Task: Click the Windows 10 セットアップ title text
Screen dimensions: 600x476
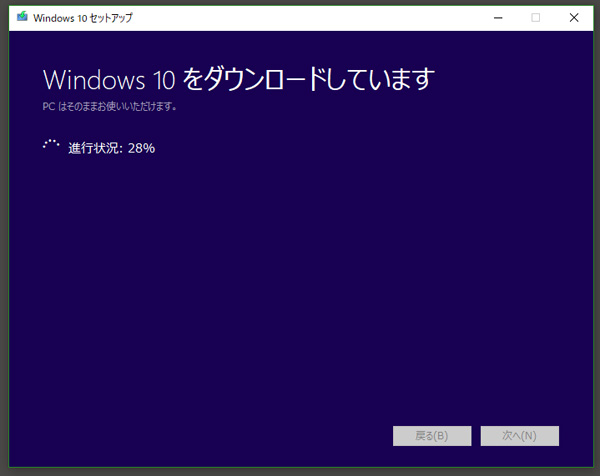Action: click(83, 18)
